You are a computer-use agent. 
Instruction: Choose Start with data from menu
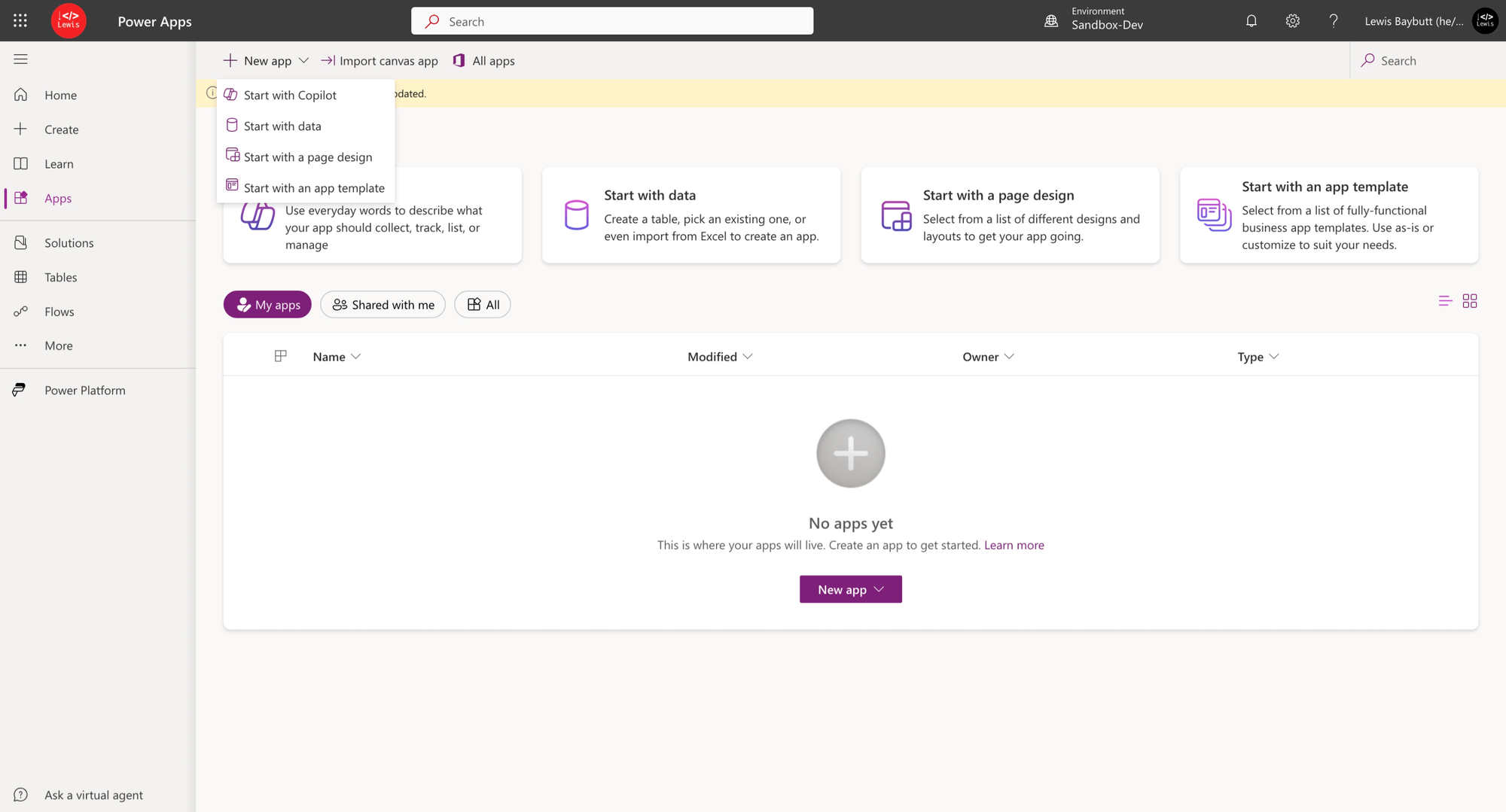point(306,126)
